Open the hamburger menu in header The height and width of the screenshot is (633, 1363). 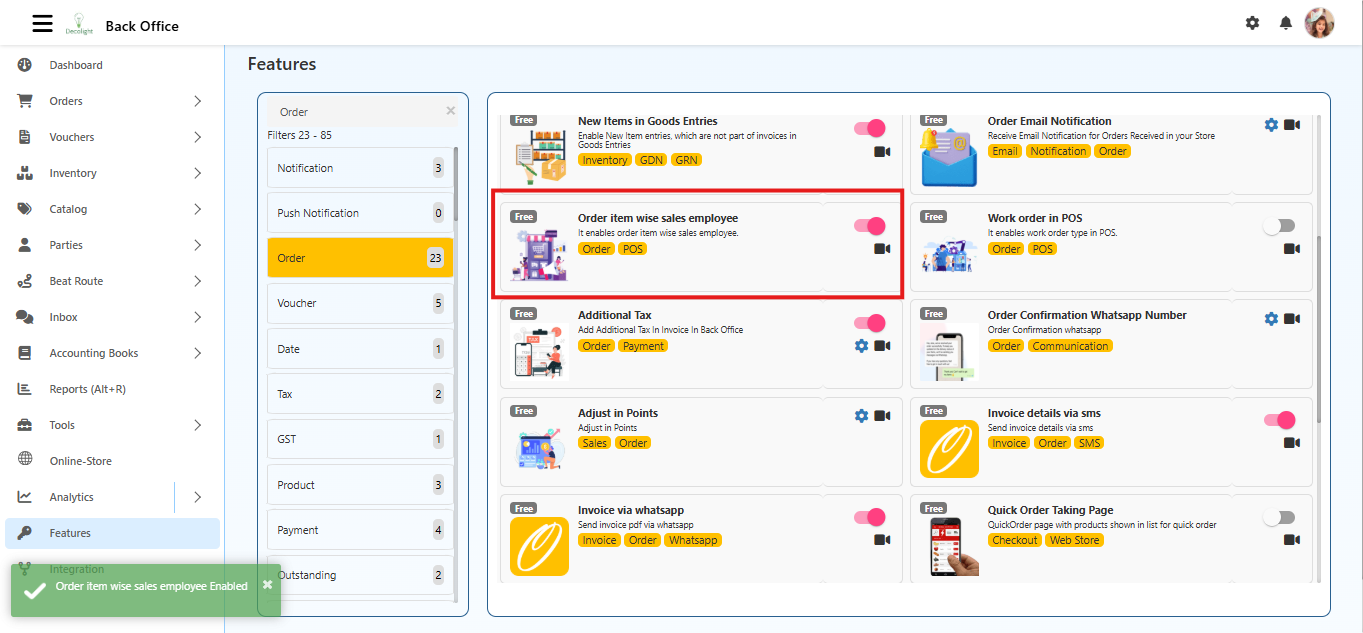pyautogui.click(x=42, y=24)
